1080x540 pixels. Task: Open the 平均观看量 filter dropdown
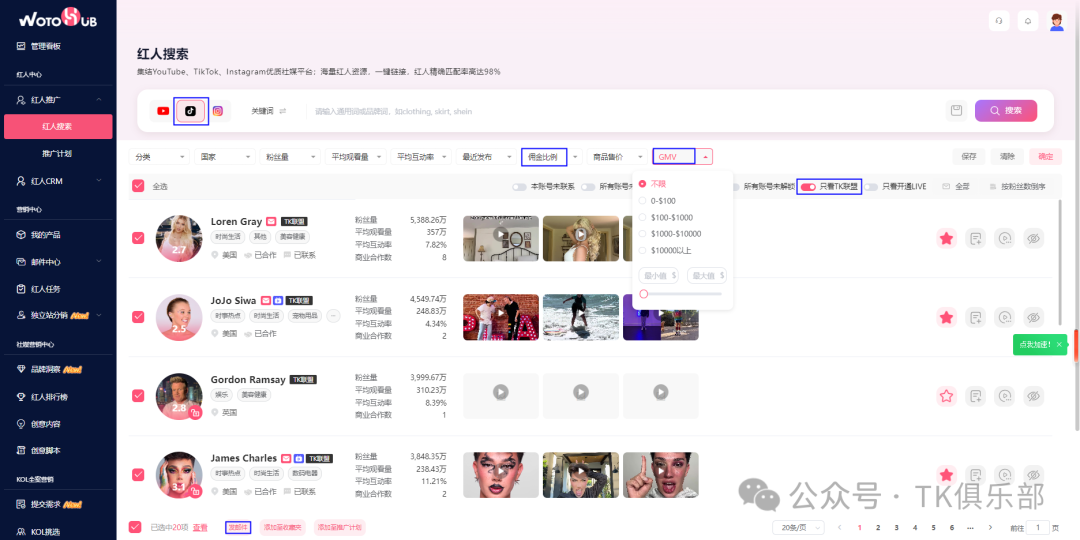pos(355,157)
